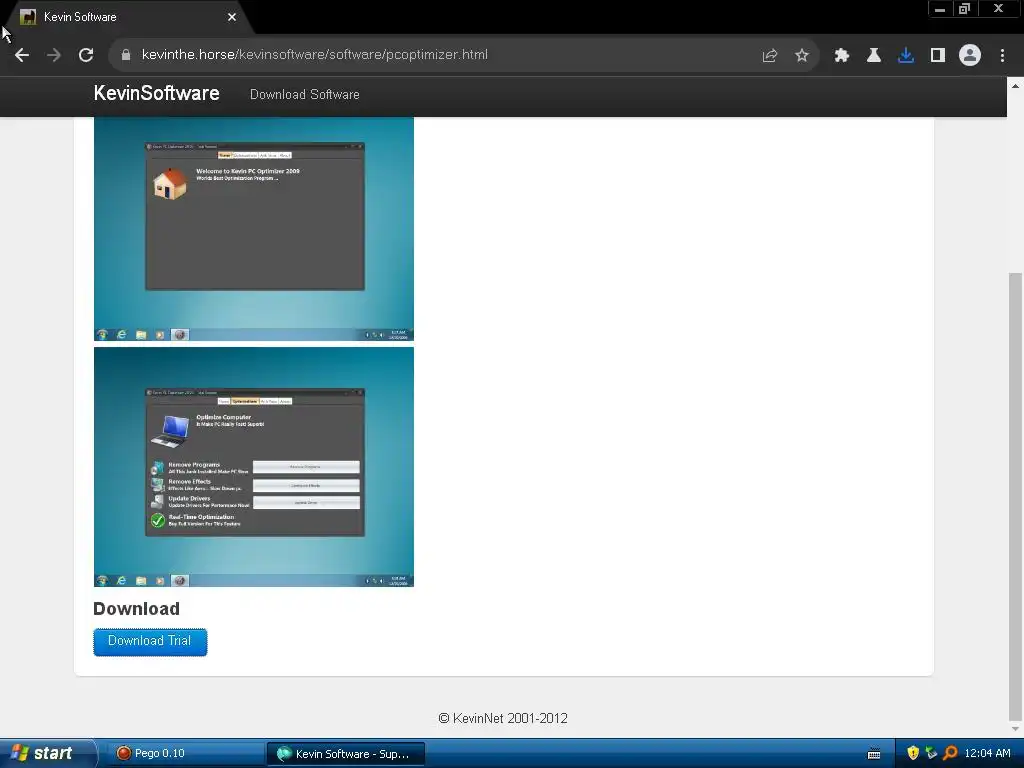This screenshot has height=768, width=1024.
Task: Switch to Kevin Software taskbar item
Action: click(345, 754)
